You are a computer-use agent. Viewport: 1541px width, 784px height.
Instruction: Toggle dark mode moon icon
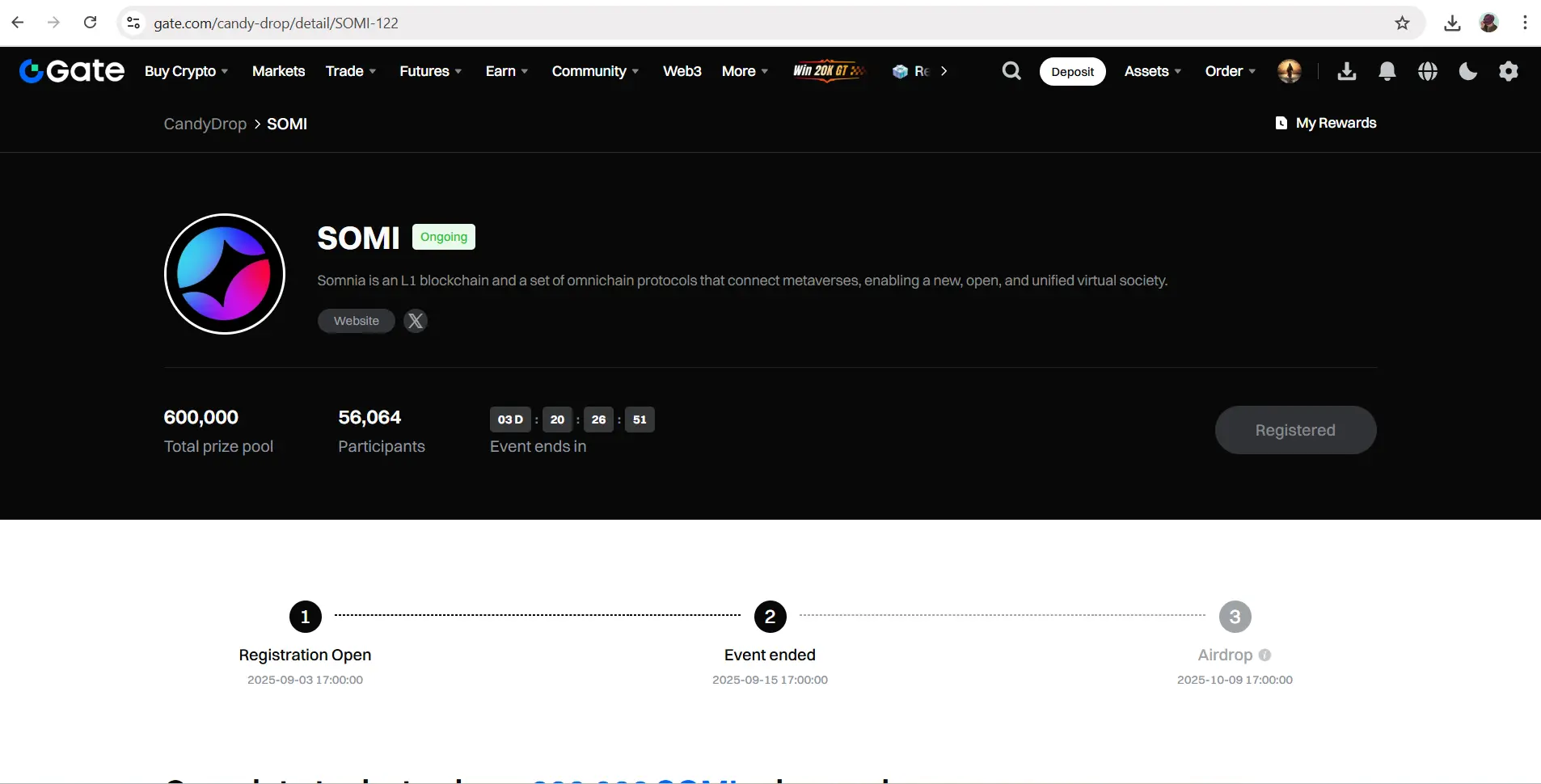(x=1468, y=71)
